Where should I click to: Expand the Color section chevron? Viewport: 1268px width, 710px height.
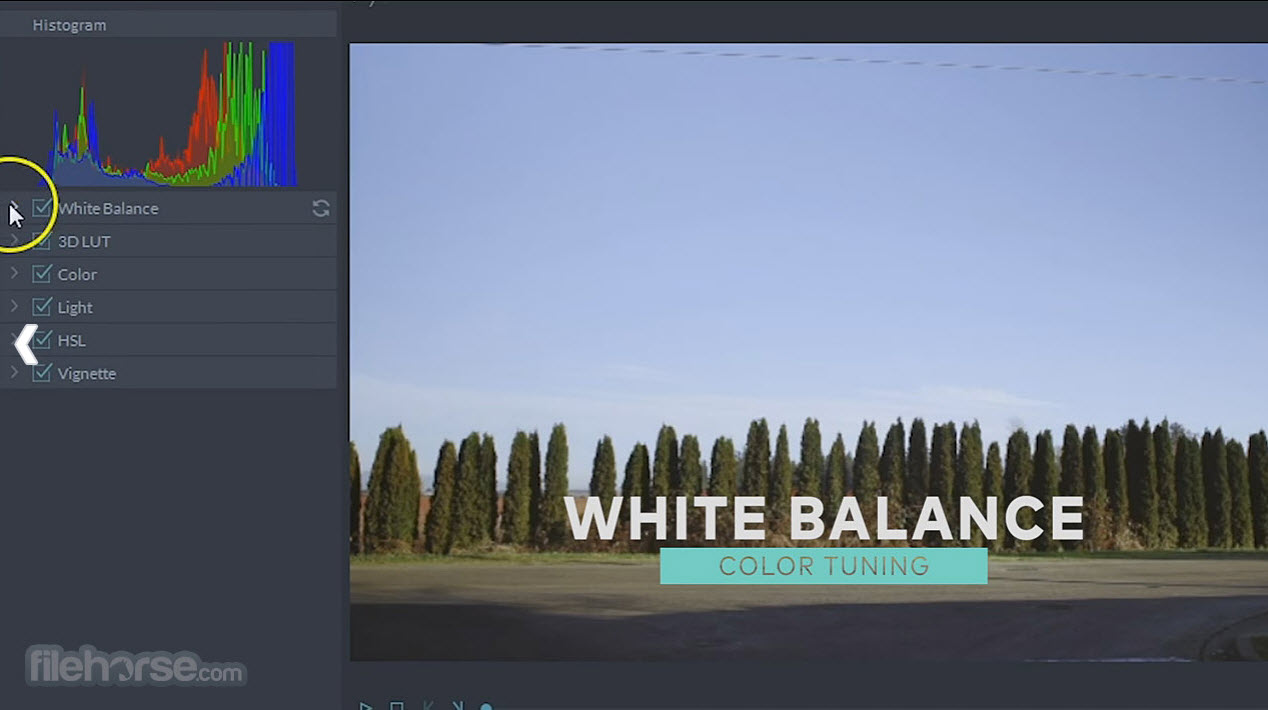point(14,273)
